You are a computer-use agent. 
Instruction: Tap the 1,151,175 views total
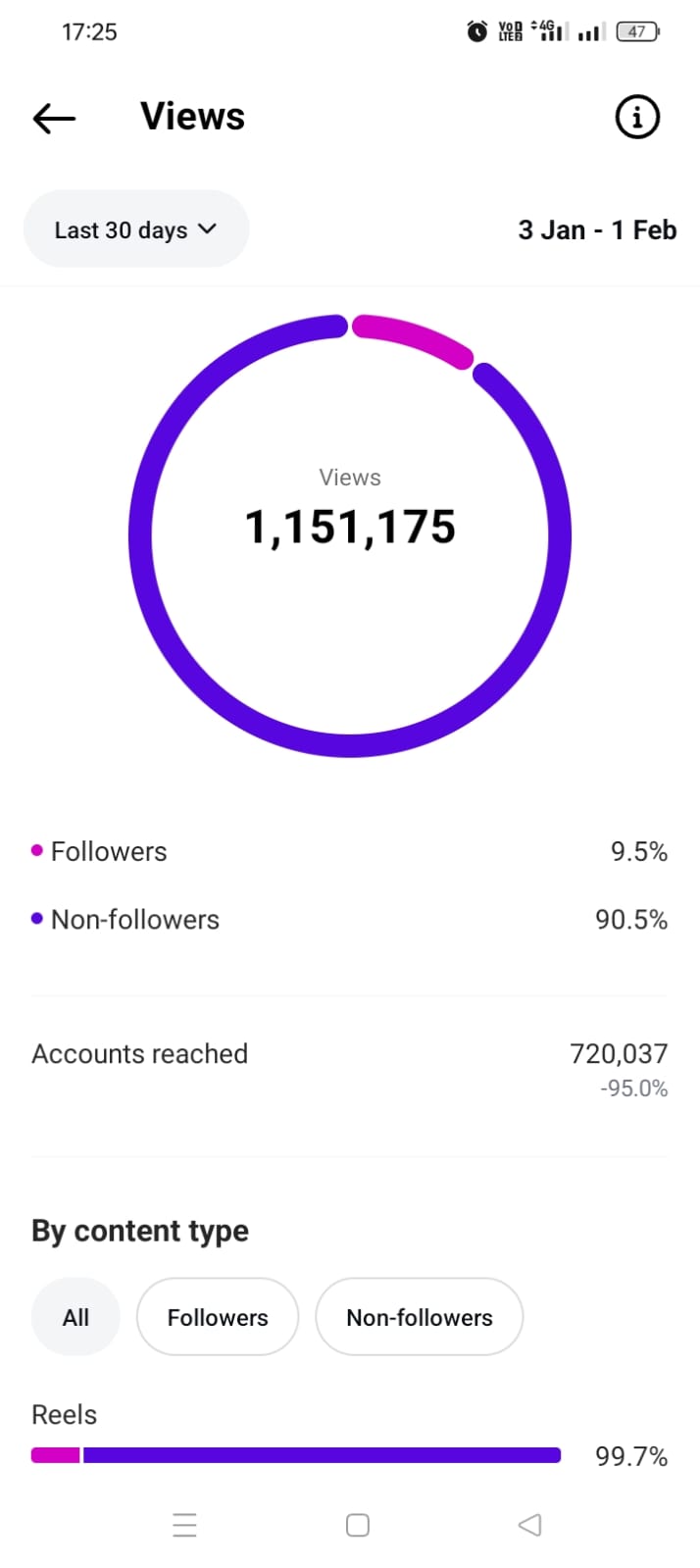[350, 527]
